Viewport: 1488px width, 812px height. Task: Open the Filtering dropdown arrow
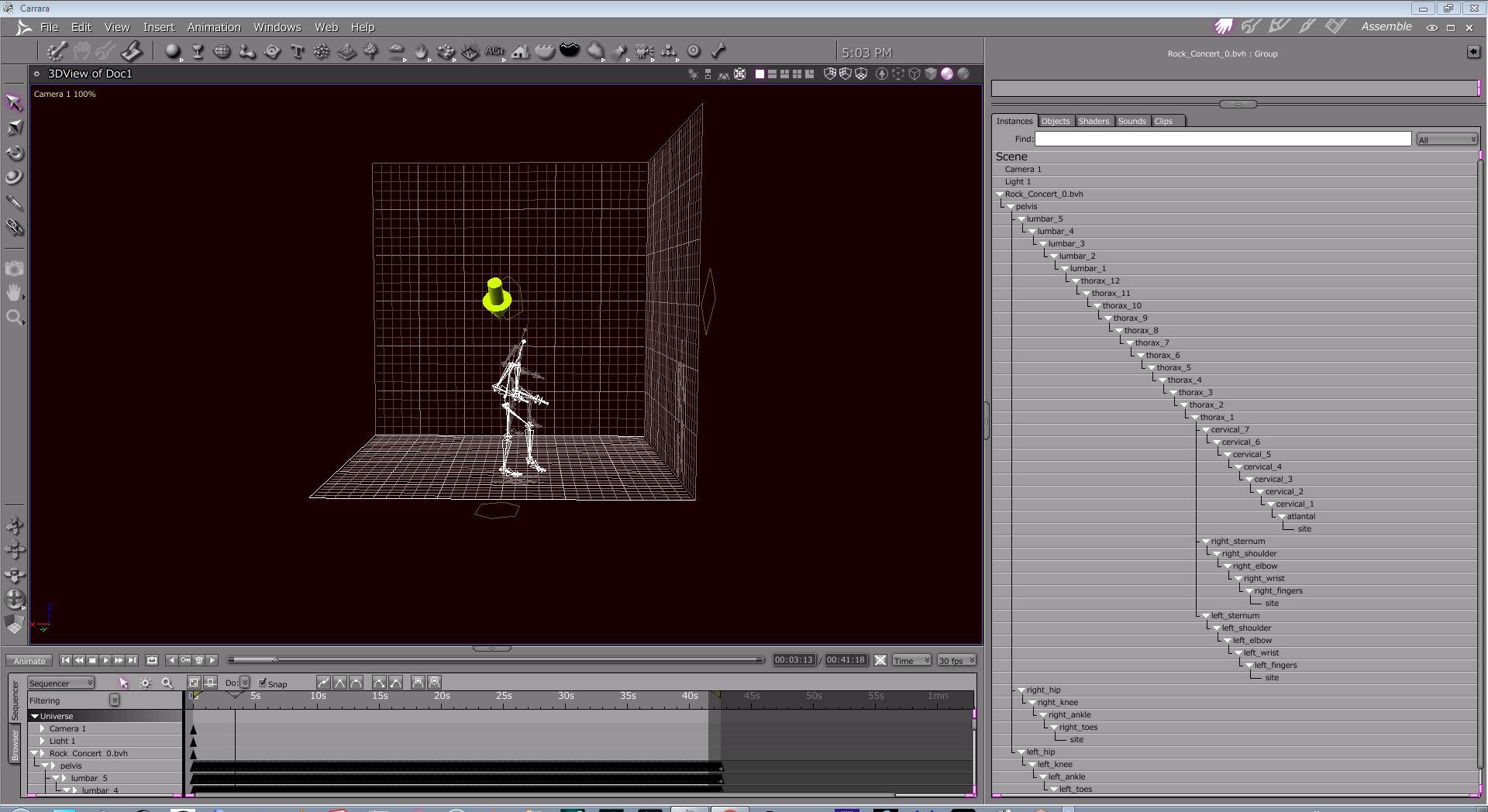[114, 700]
